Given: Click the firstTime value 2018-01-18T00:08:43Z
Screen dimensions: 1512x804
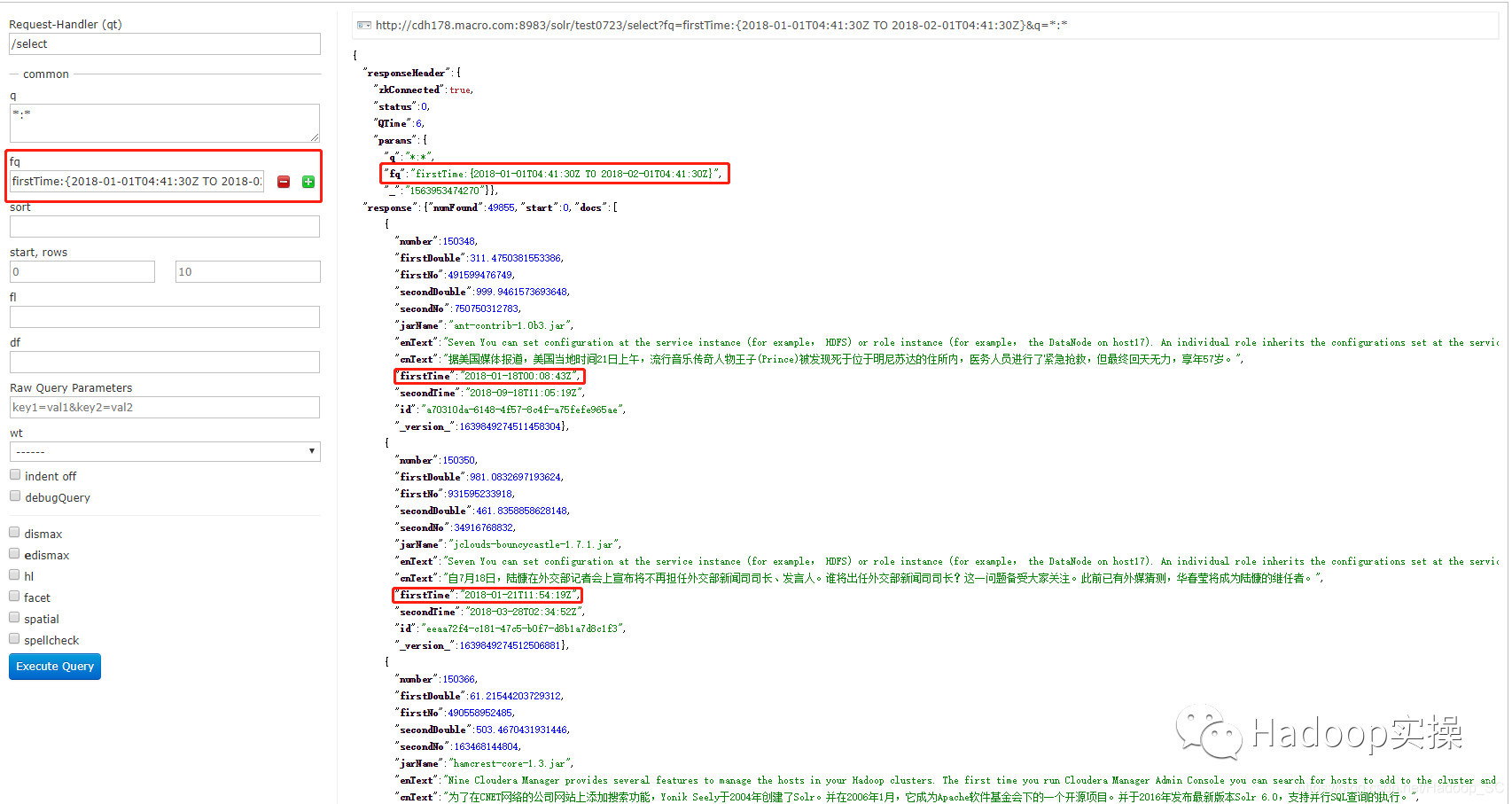Looking at the screenshot, I should 518,376.
